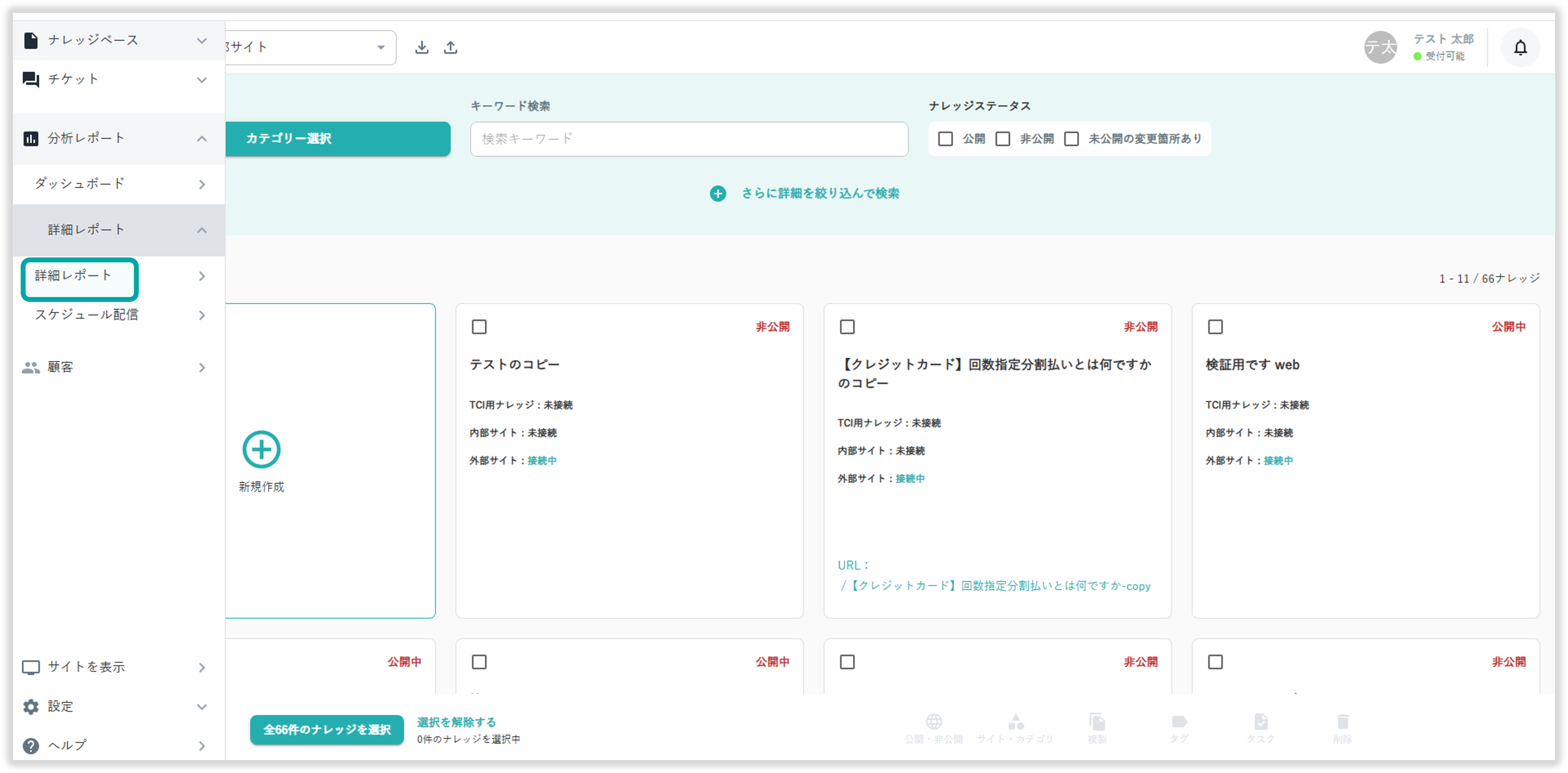The height and width of the screenshot is (773, 1568).
Task: Collapse the 分析レポート menu section
Action: pos(202,139)
